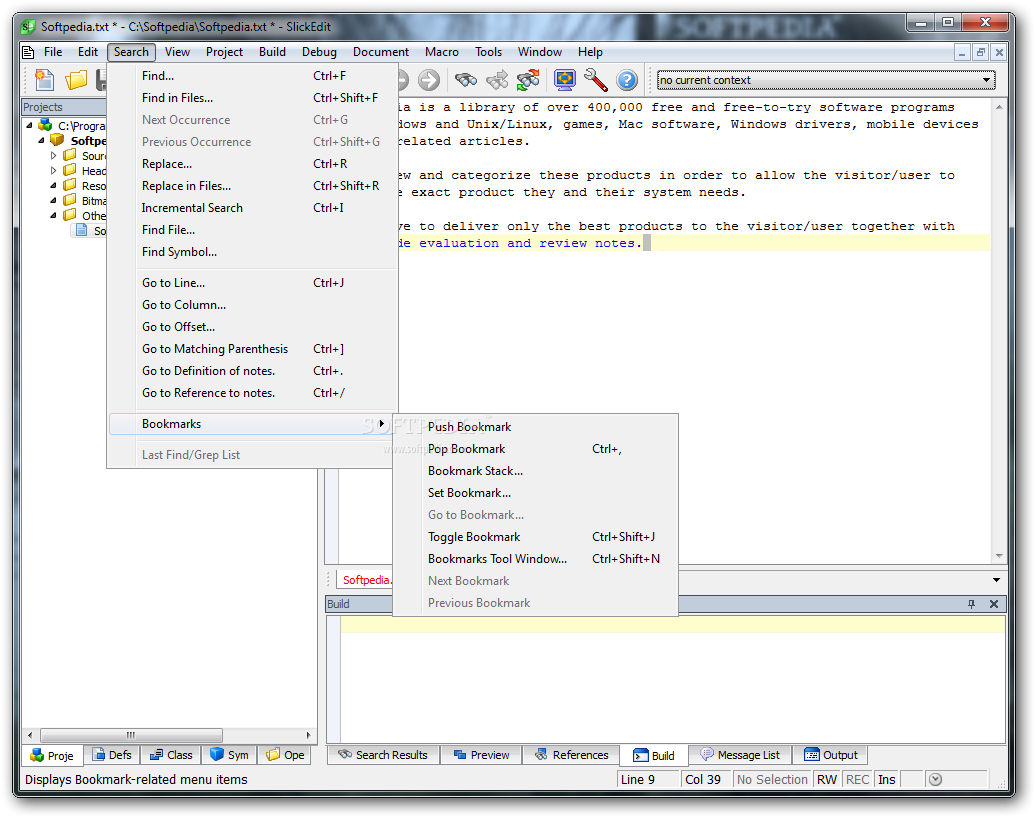The height and width of the screenshot is (818, 1036).
Task: Select the Build bottom tab
Action: coord(654,755)
